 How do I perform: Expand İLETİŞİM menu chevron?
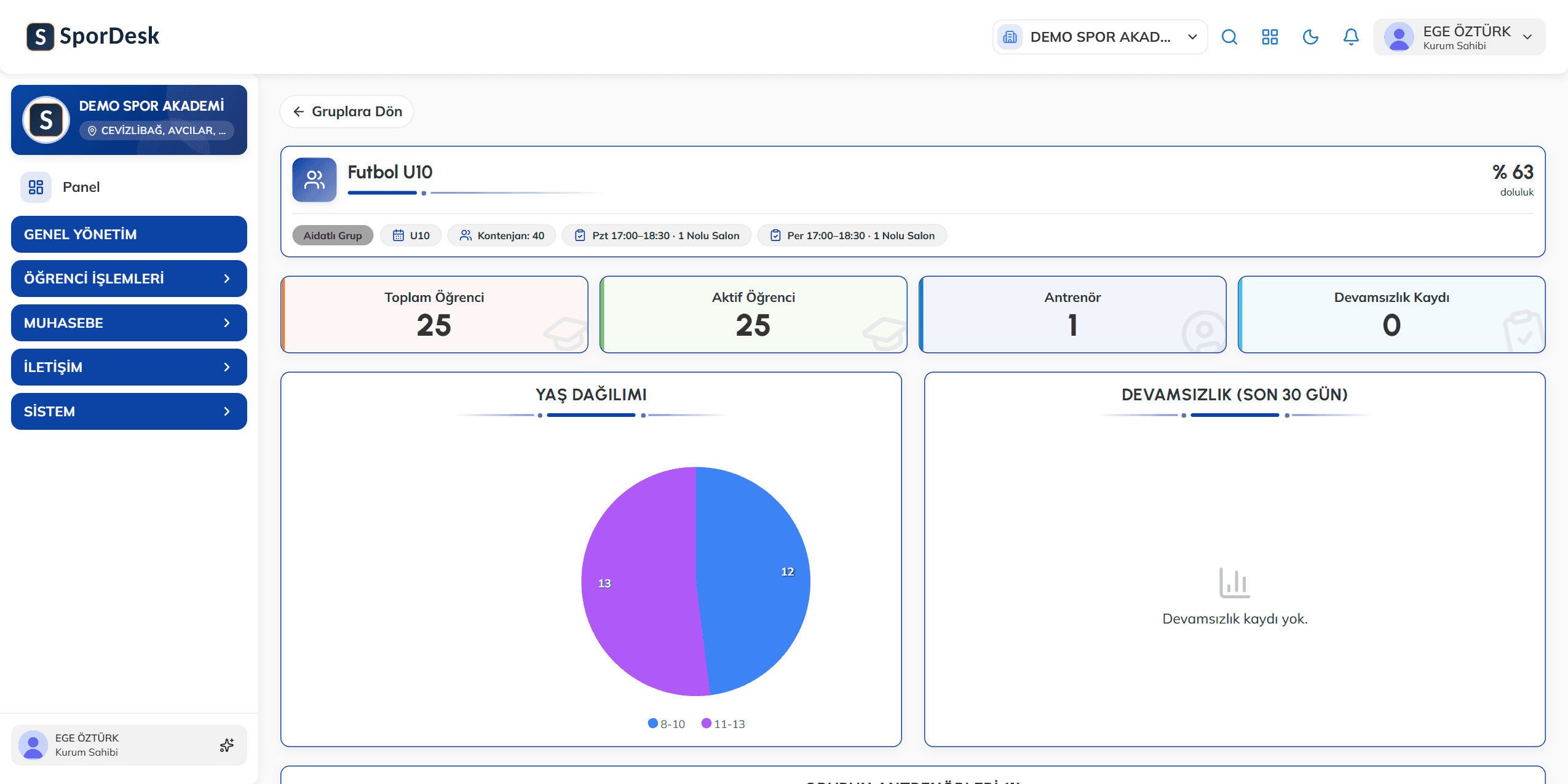(x=227, y=367)
